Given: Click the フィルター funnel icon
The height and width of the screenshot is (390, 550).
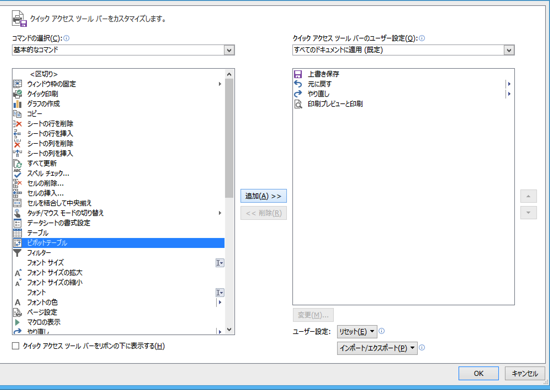Looking at the screenshot, I should click(x=17, y=253).
